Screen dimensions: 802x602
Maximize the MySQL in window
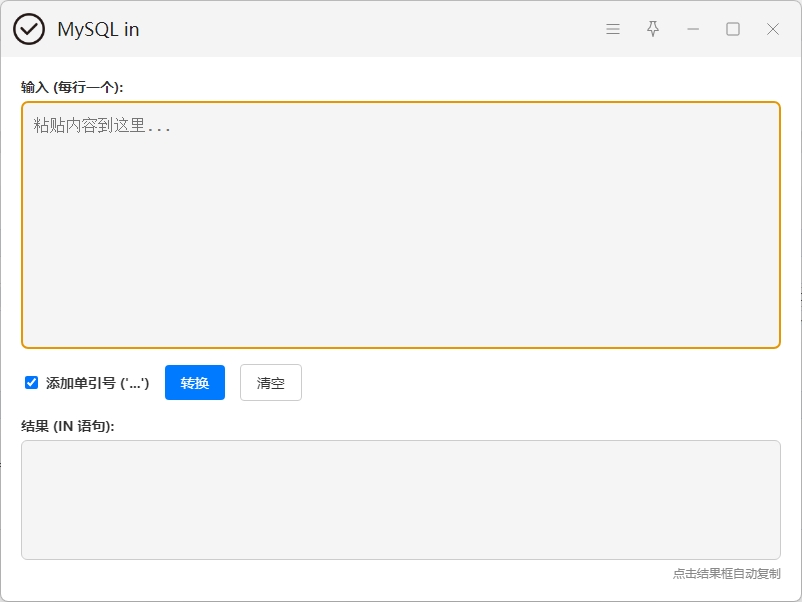pos(733,29)
